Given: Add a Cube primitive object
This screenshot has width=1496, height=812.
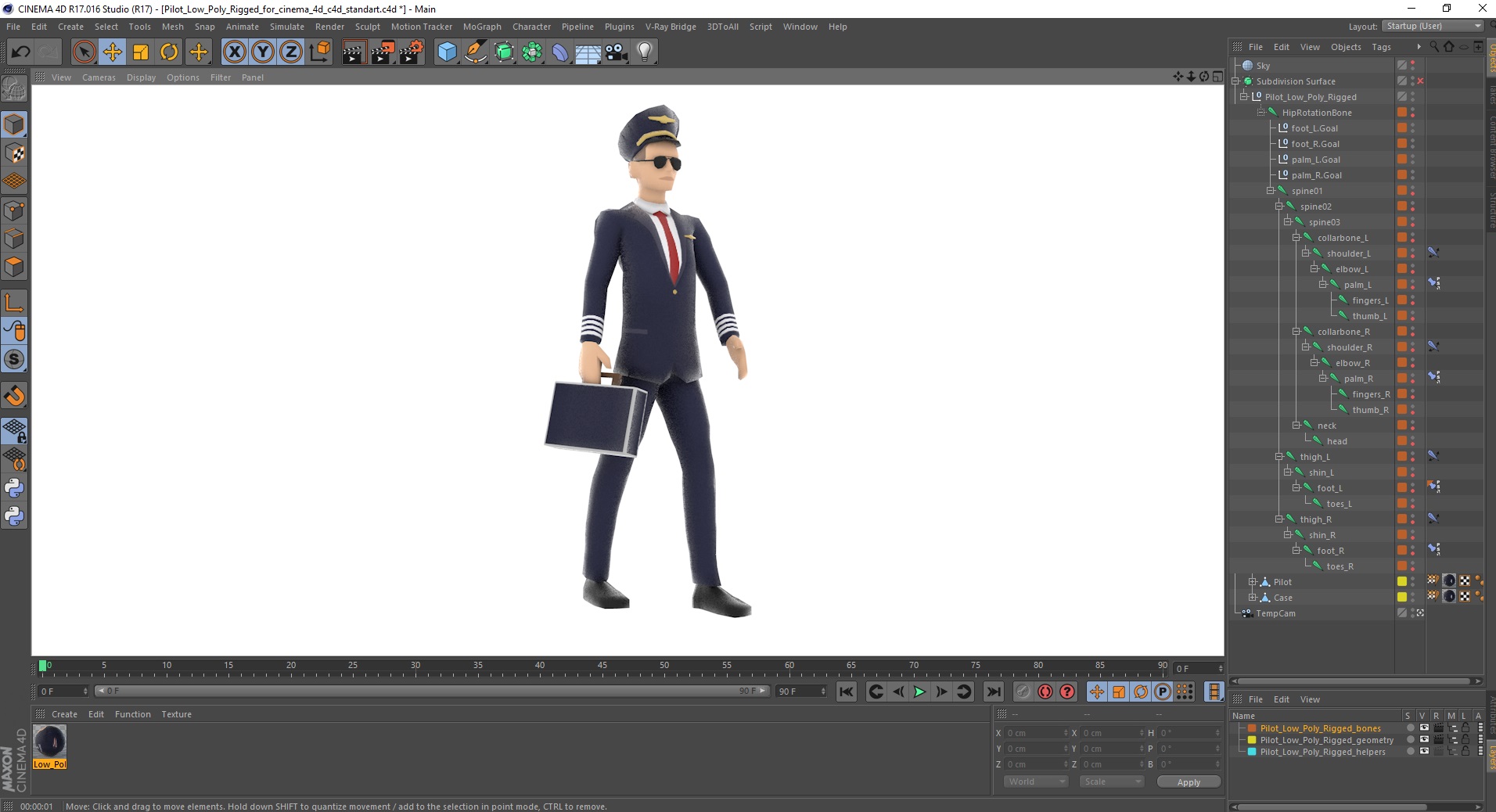Looking at the screenshot, I should coord(447,52).
